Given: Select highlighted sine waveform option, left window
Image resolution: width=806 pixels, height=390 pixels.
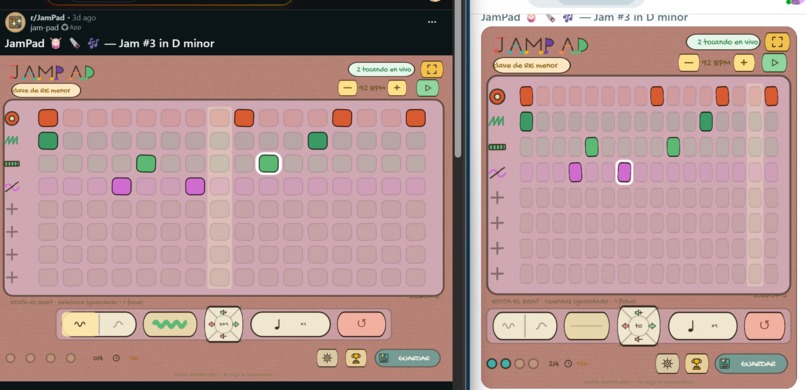Looking at the screenshot, I should click(x=81, y=324).
